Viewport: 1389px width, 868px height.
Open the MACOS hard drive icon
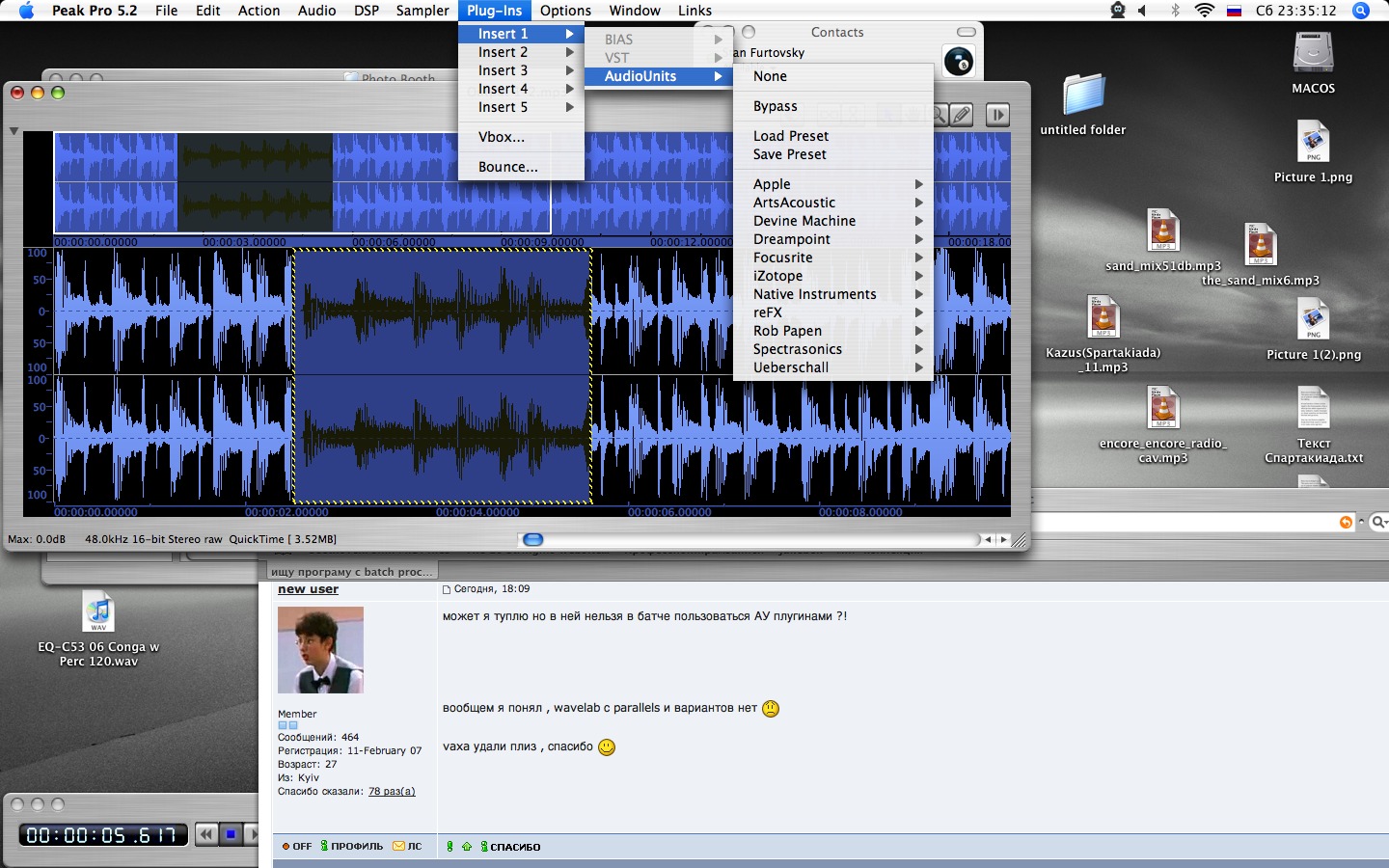pos(1313,53)
